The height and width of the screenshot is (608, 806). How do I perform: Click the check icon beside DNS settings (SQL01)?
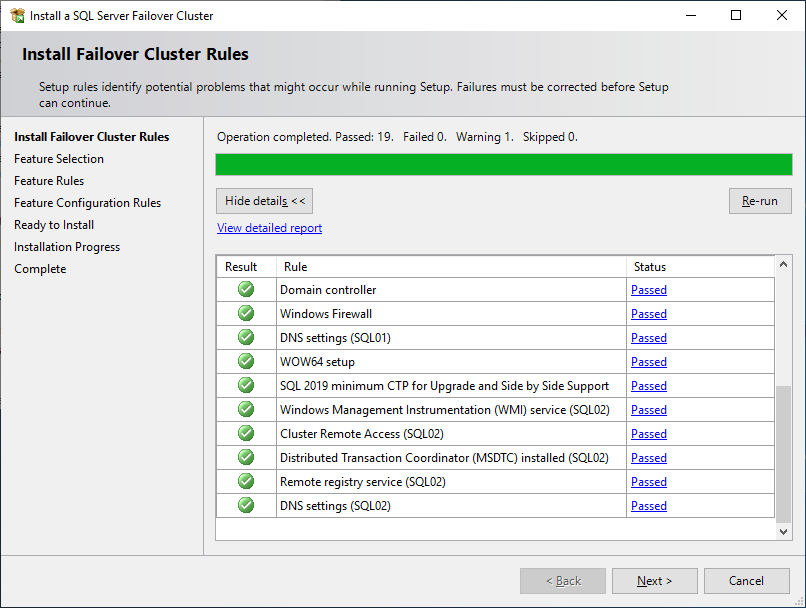(246, 337)
